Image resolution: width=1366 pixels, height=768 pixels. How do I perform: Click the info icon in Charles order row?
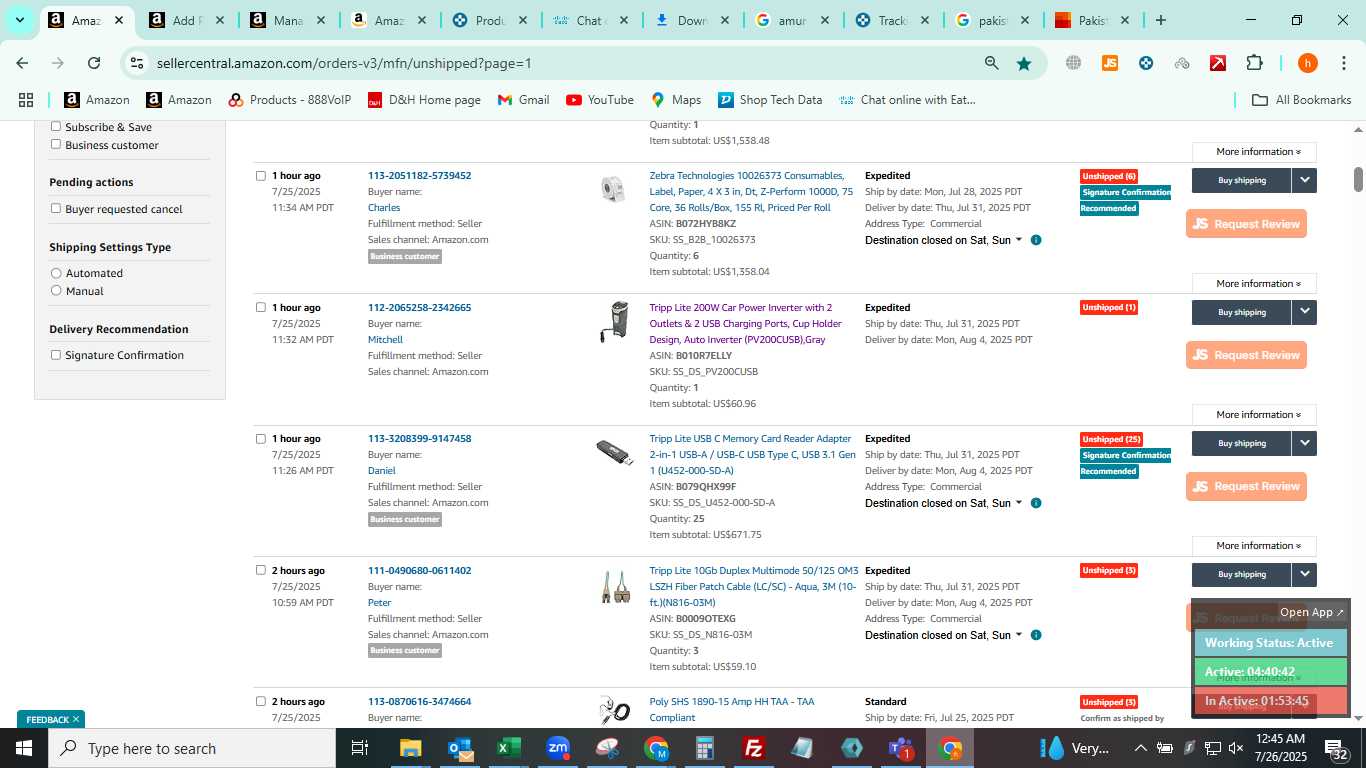pos(1036,240)
